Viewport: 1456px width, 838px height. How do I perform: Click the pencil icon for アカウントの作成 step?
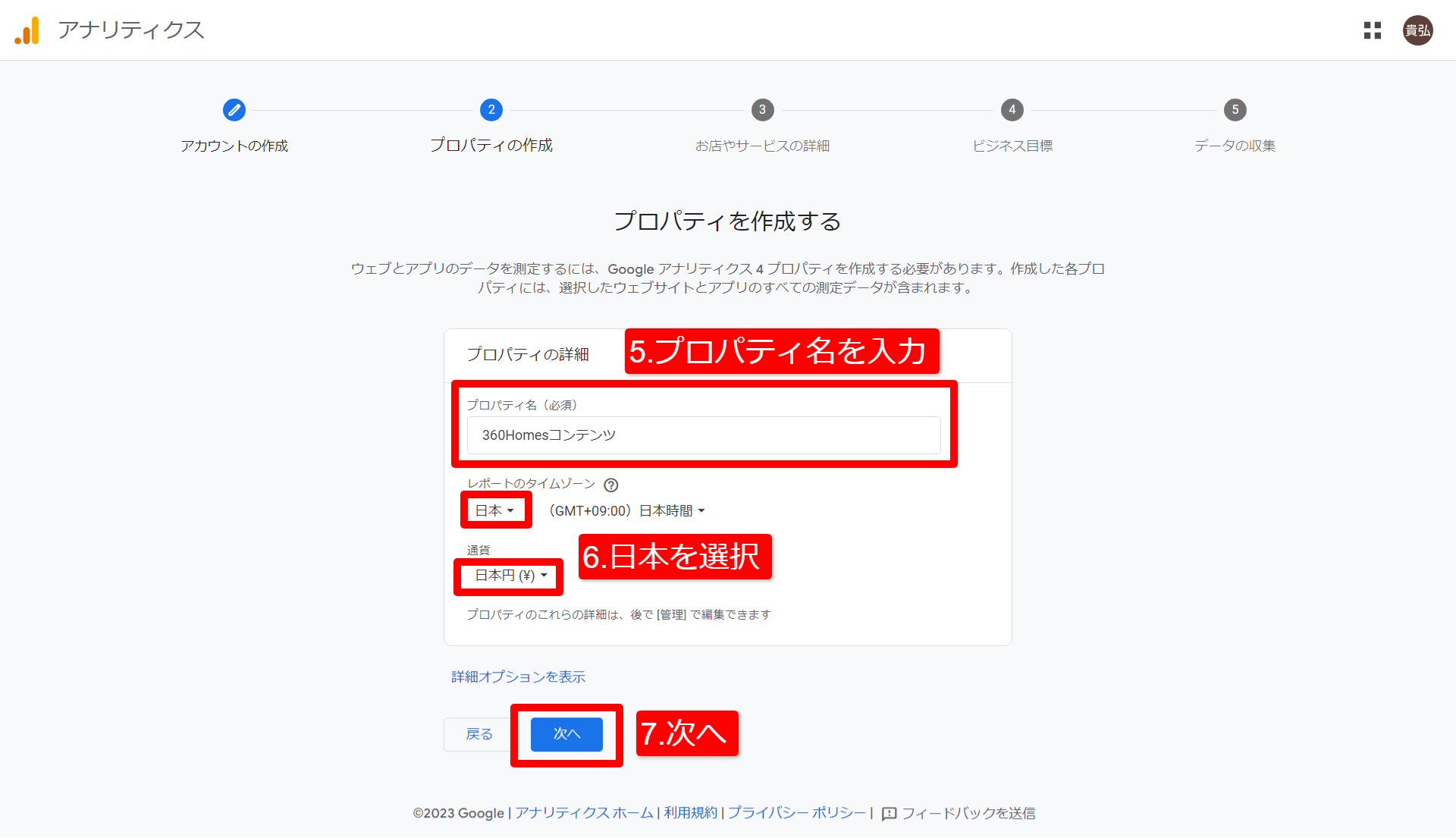(x=234, y=110)
